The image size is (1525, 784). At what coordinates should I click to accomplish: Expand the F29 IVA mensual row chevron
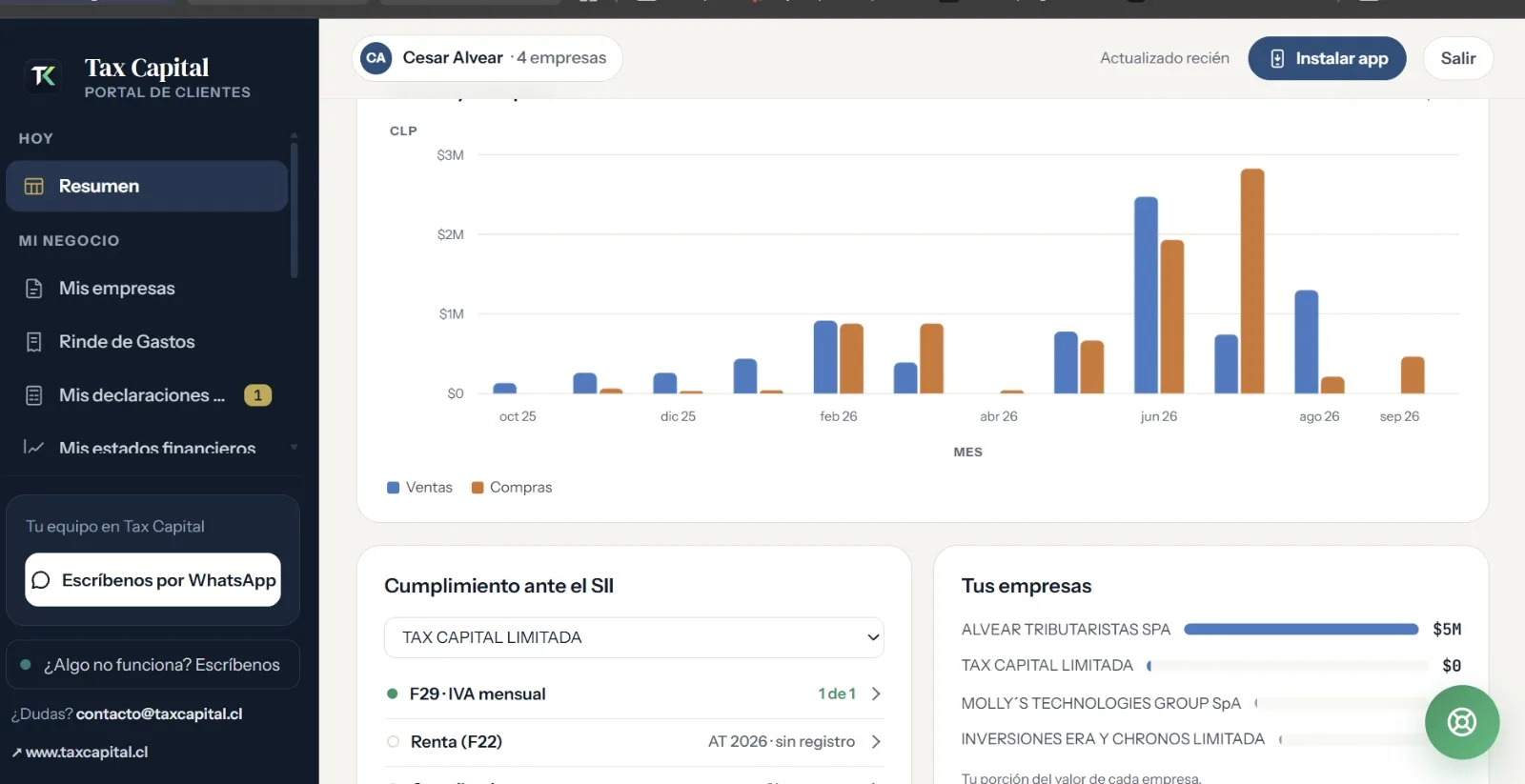[x=876, y=694]
